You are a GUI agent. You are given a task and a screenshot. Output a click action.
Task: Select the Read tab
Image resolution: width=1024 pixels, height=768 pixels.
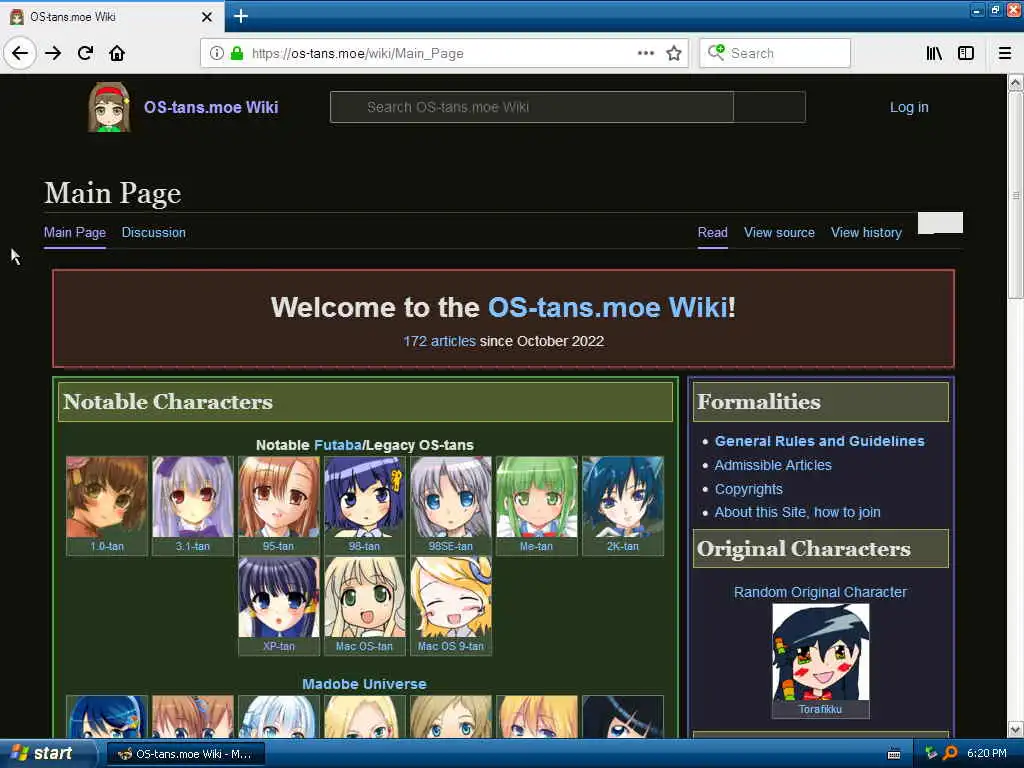click(x=712, y=232)
